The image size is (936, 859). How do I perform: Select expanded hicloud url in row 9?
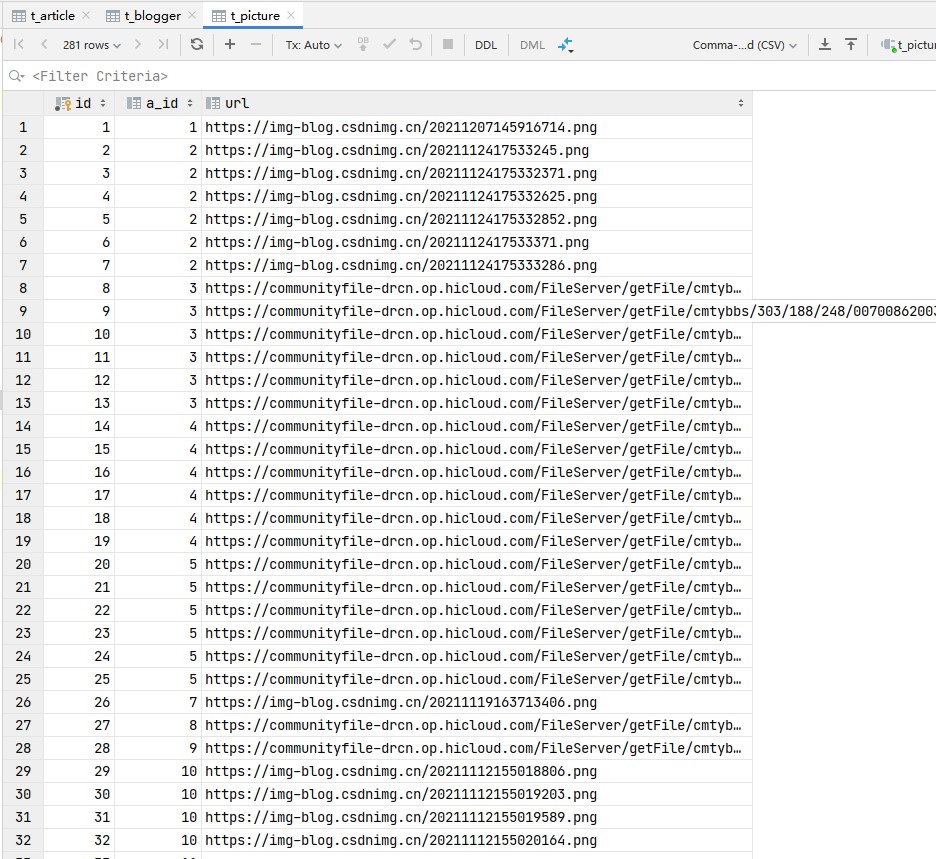[x=569, y=311]
